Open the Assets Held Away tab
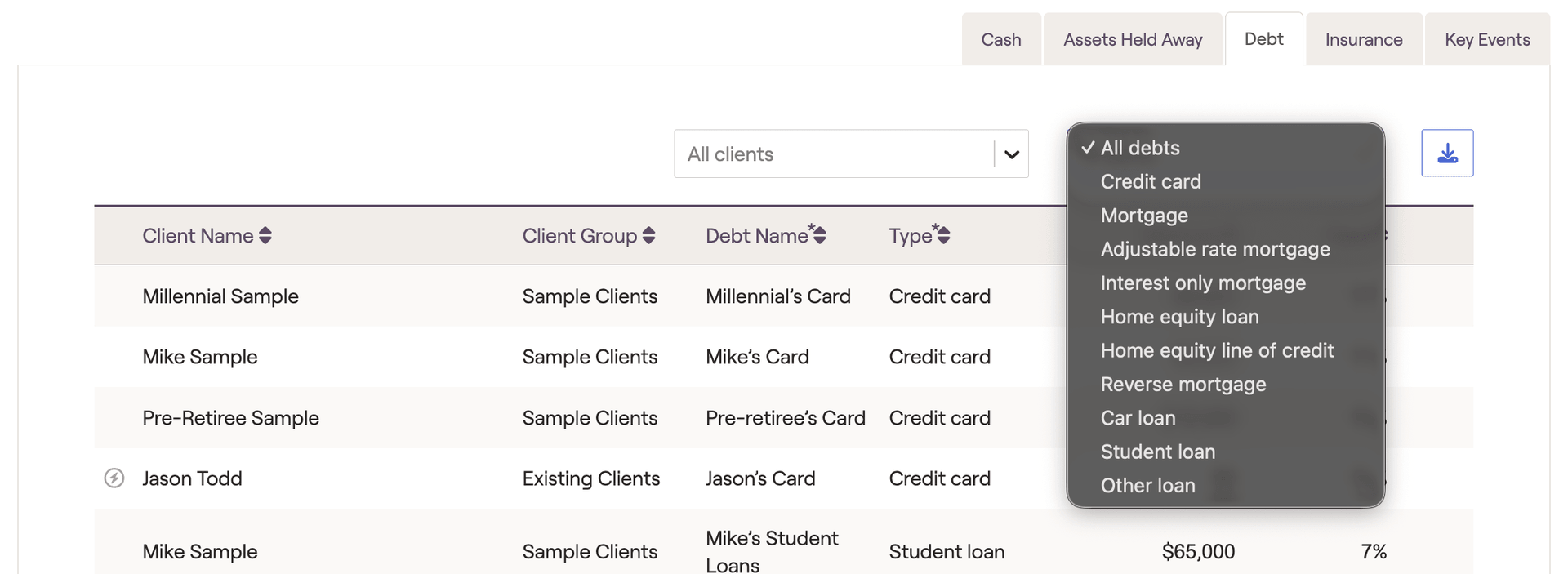 tap(1132, 40)
